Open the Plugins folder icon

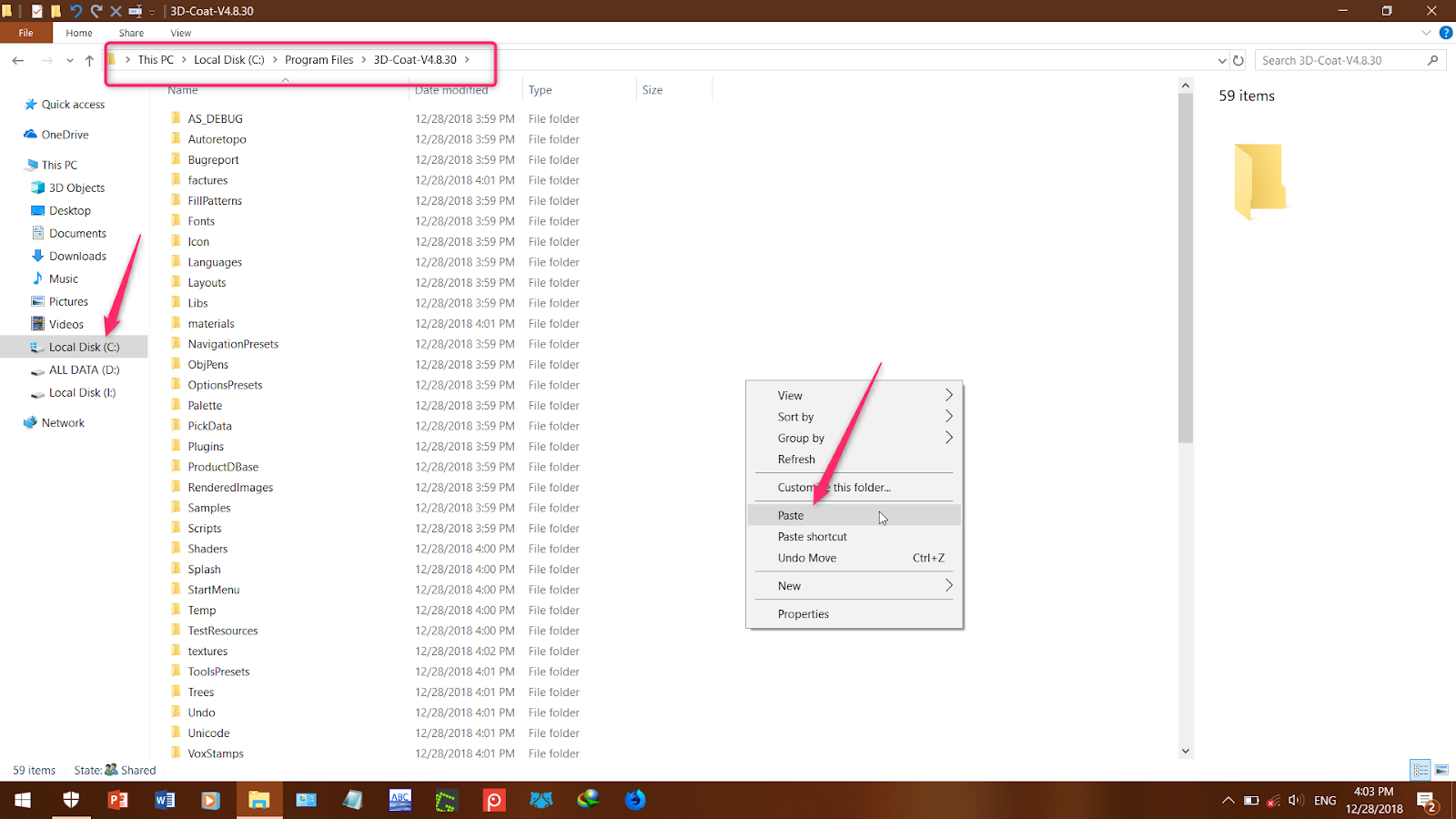coord(177,446)
